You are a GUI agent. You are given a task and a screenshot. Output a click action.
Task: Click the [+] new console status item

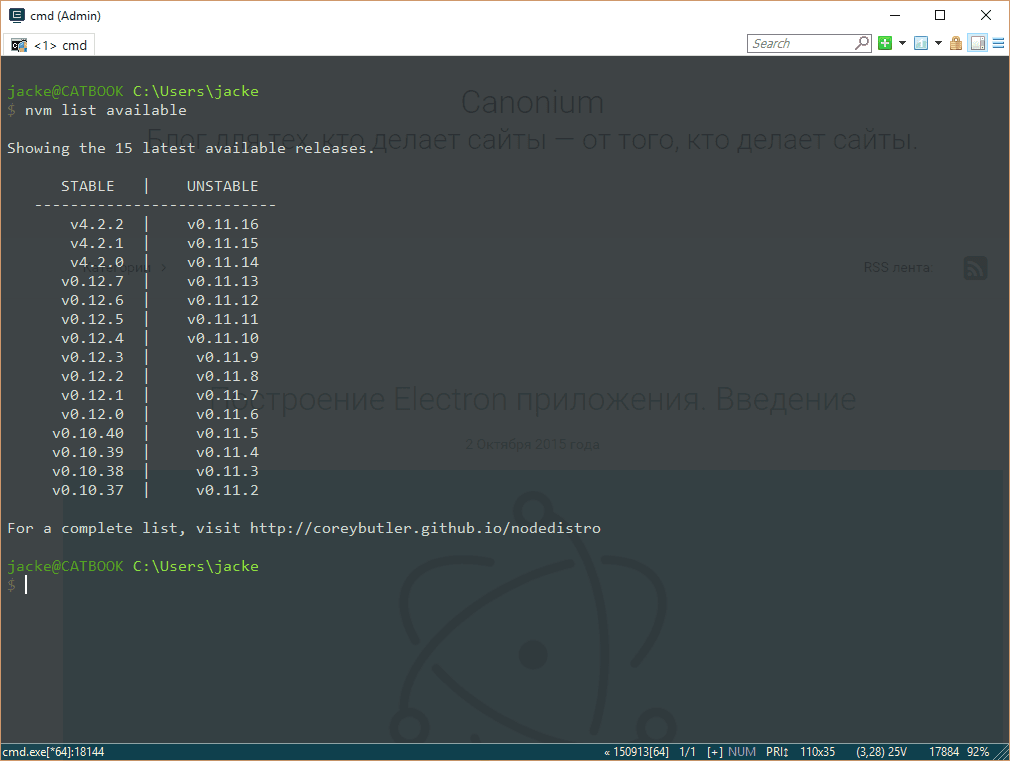715,752
